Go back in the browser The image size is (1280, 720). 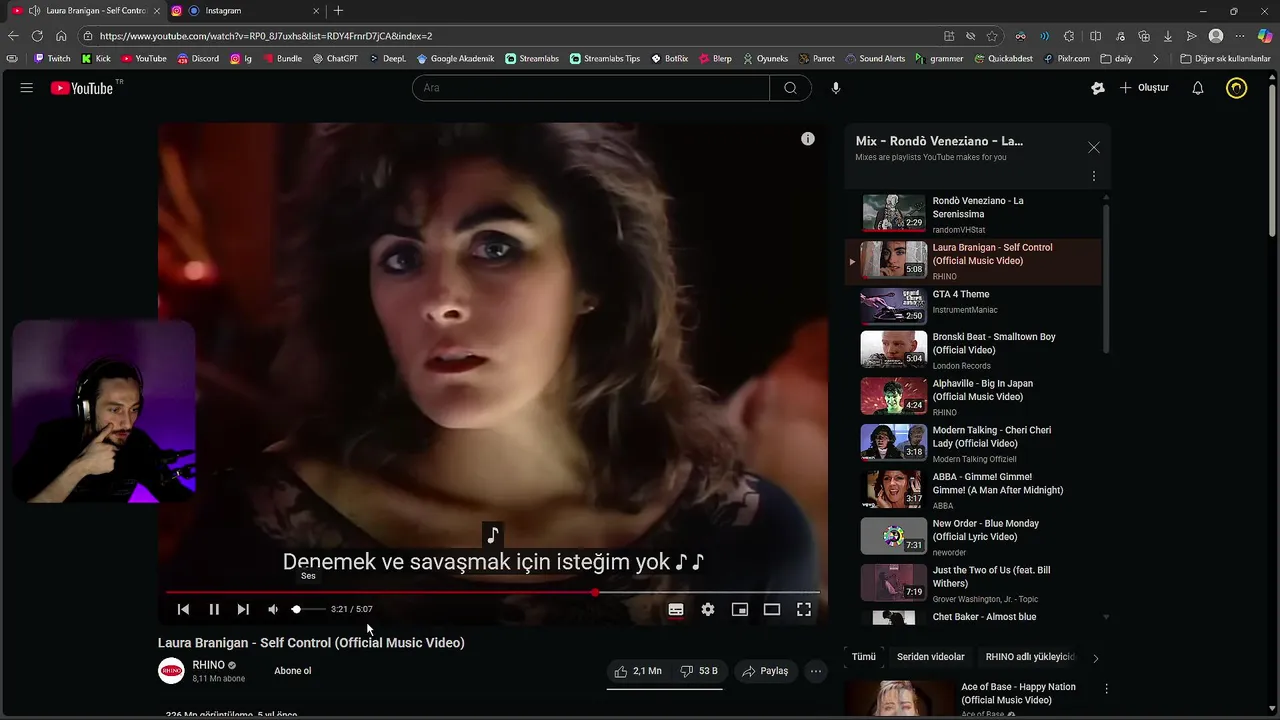click(x=13, y=36)
